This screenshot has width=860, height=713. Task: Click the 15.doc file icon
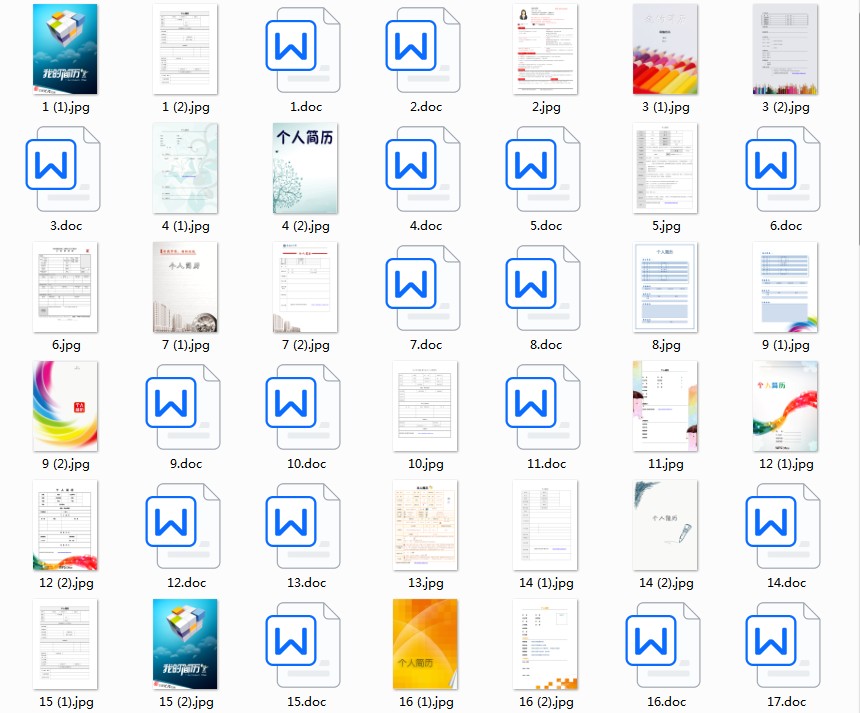[303, 644]
